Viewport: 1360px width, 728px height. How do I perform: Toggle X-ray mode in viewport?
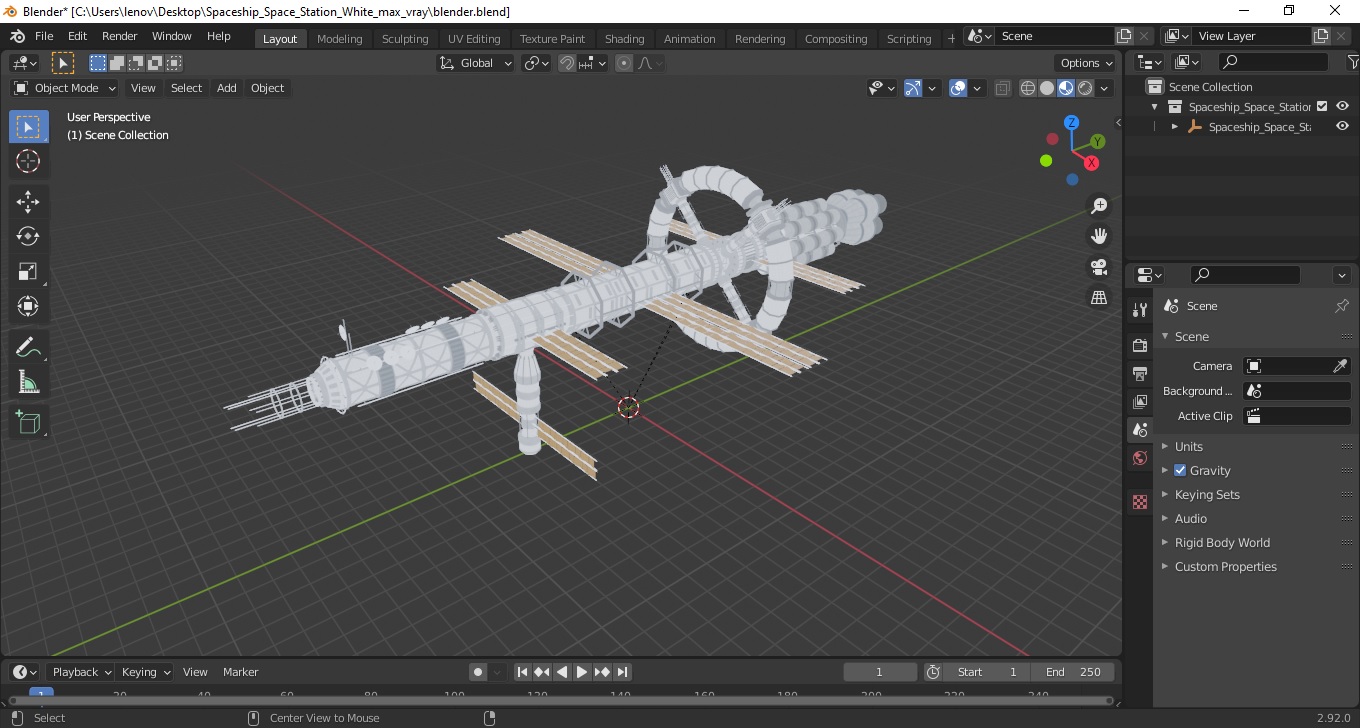pos(1003,88)
